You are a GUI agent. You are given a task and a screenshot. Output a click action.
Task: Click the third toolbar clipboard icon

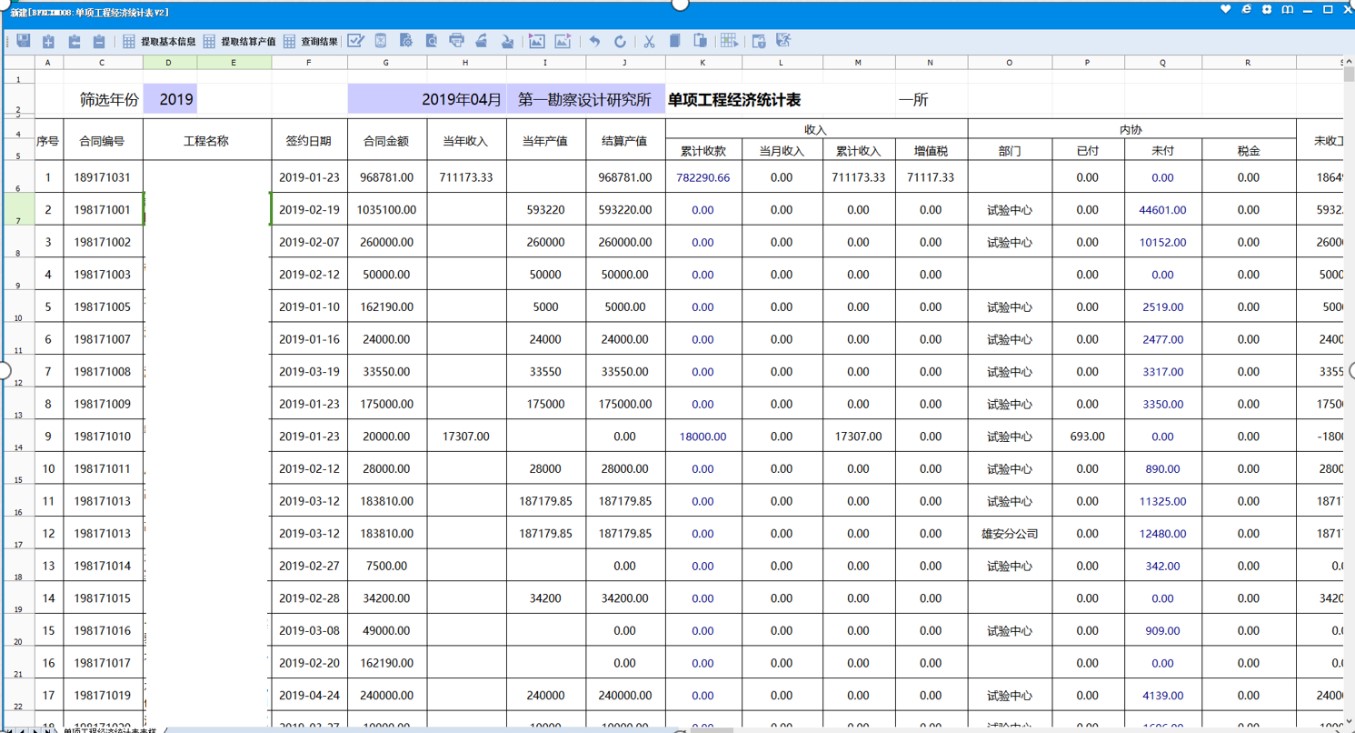click(x=74, y=41)
